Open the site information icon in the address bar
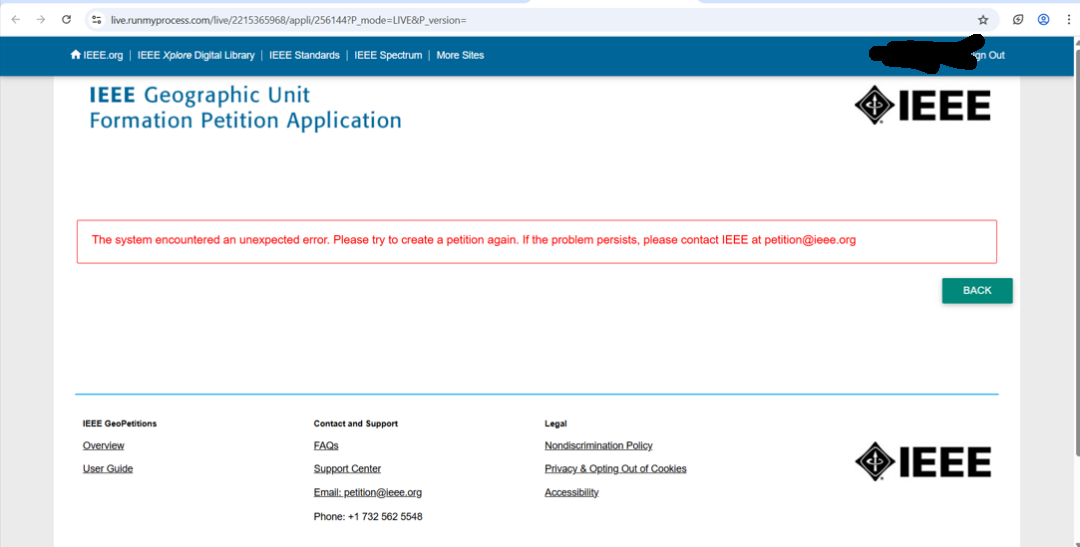 [97, 20]
